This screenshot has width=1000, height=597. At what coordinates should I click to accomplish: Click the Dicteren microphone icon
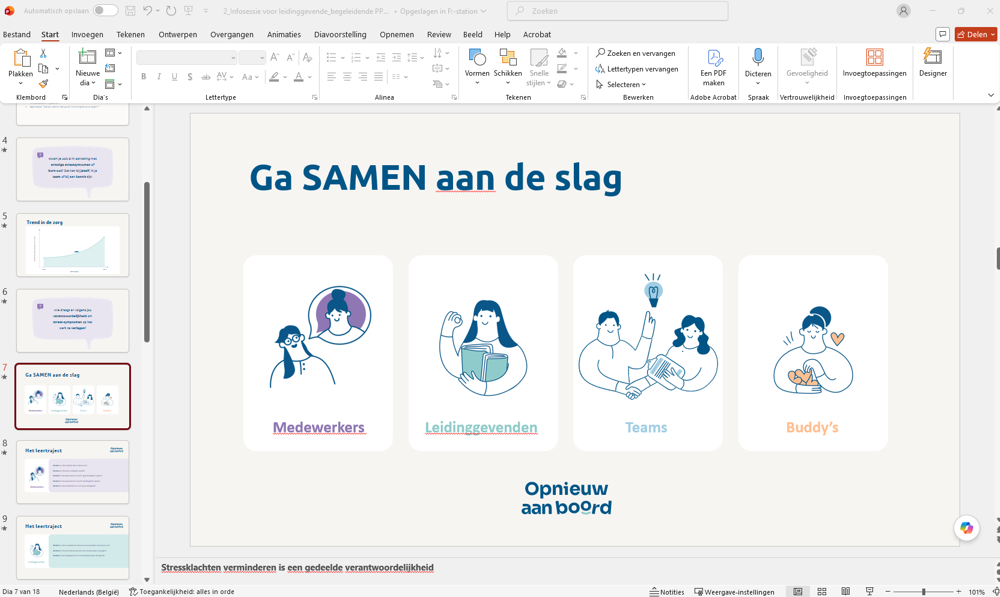pyautogui.click(x=758, y=57)
